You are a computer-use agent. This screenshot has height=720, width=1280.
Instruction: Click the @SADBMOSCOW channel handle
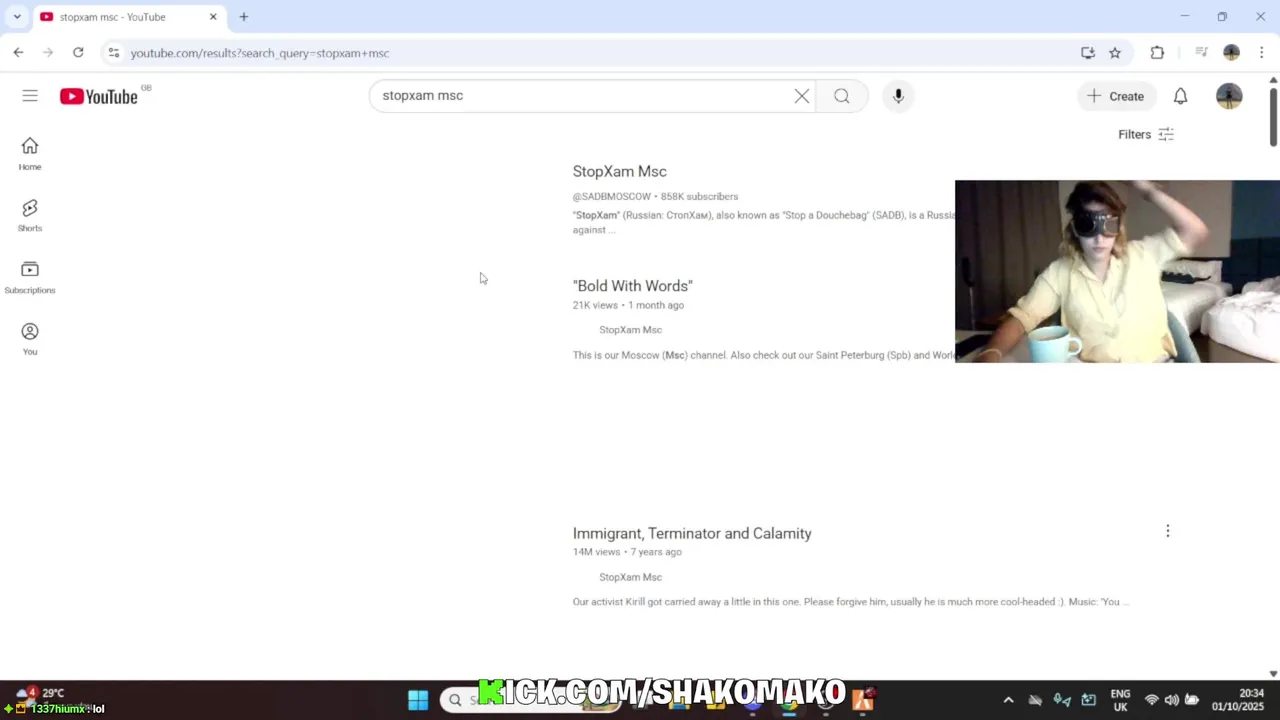click(x=611, y=196)
